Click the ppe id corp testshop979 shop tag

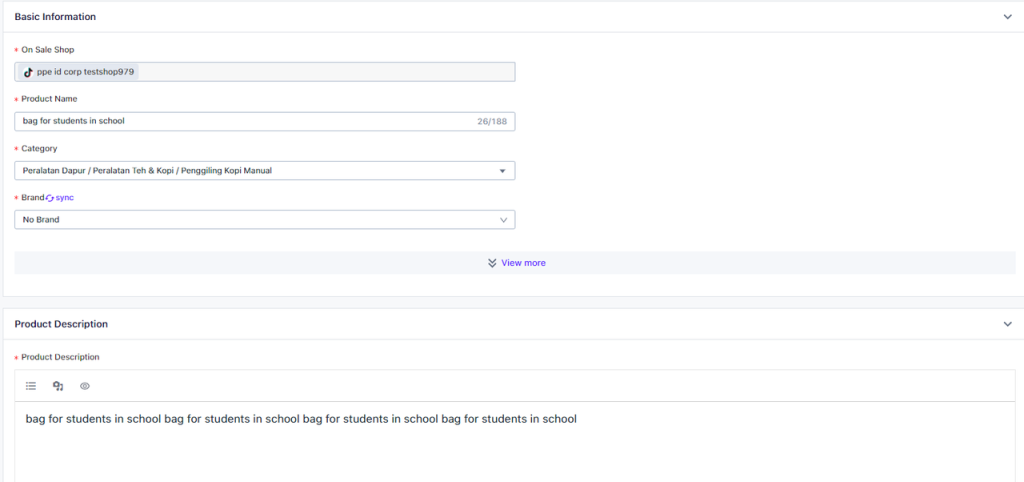79,72
